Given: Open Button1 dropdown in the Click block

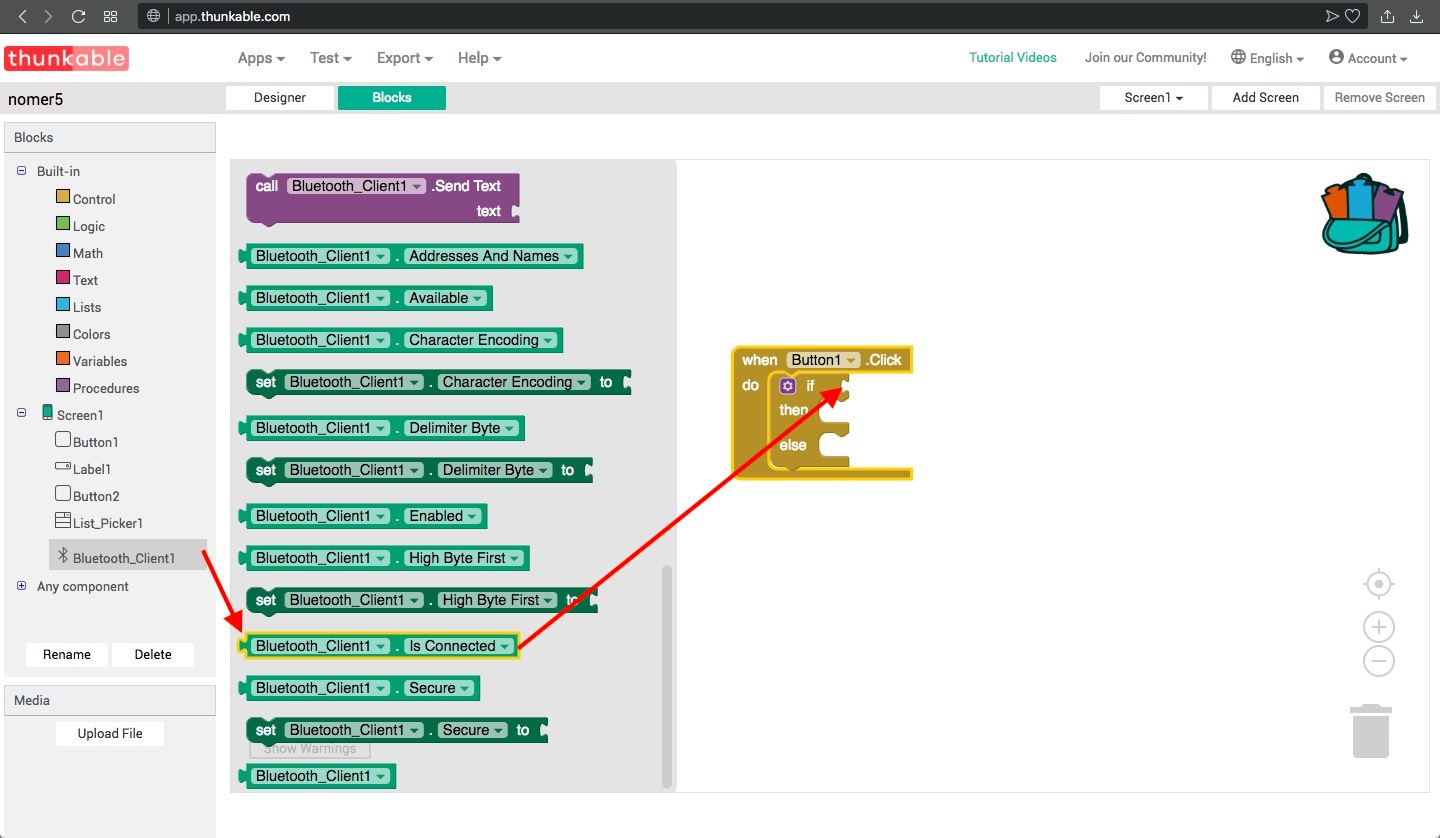Looking at the screenshot, I should 824,360.
